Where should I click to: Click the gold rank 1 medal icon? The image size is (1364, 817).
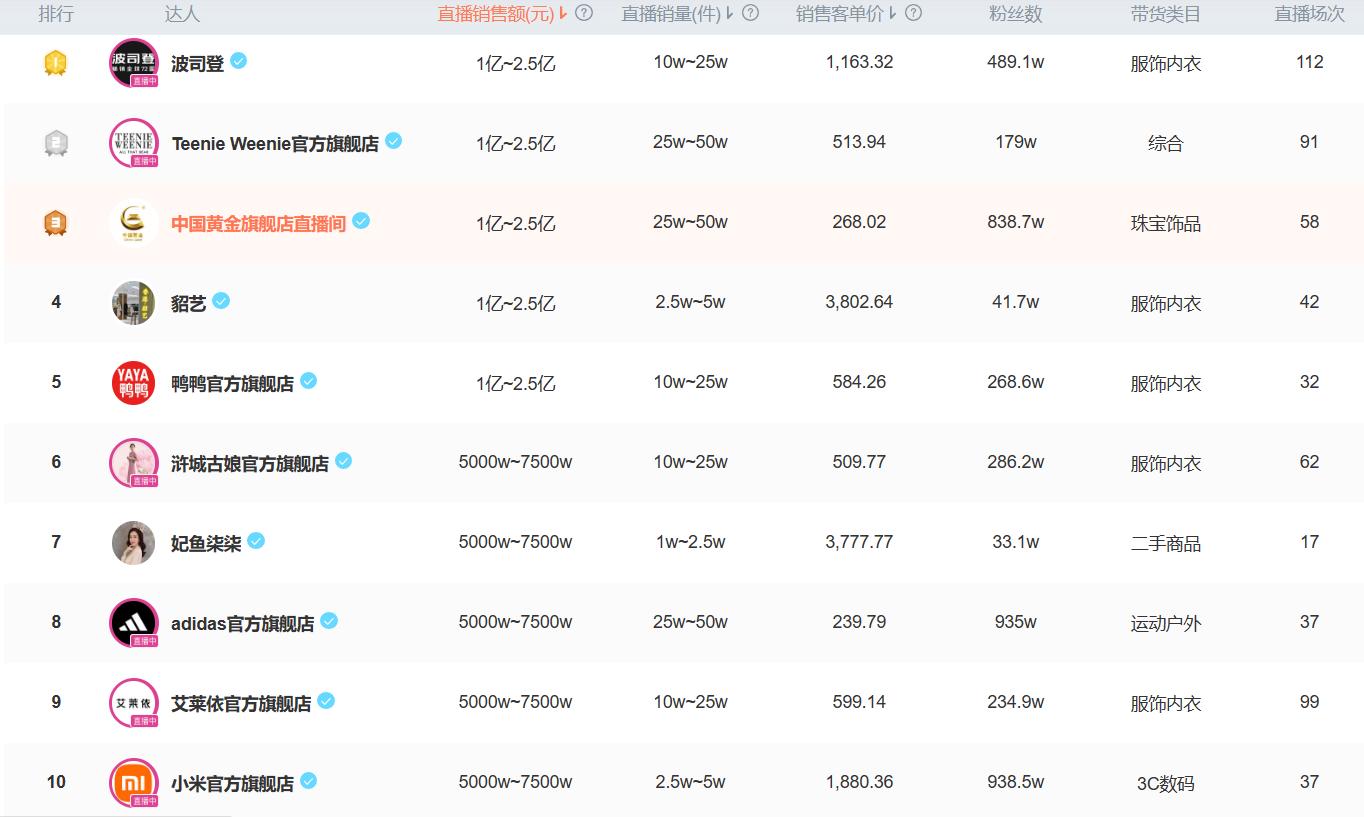click(x=56, y=63)
